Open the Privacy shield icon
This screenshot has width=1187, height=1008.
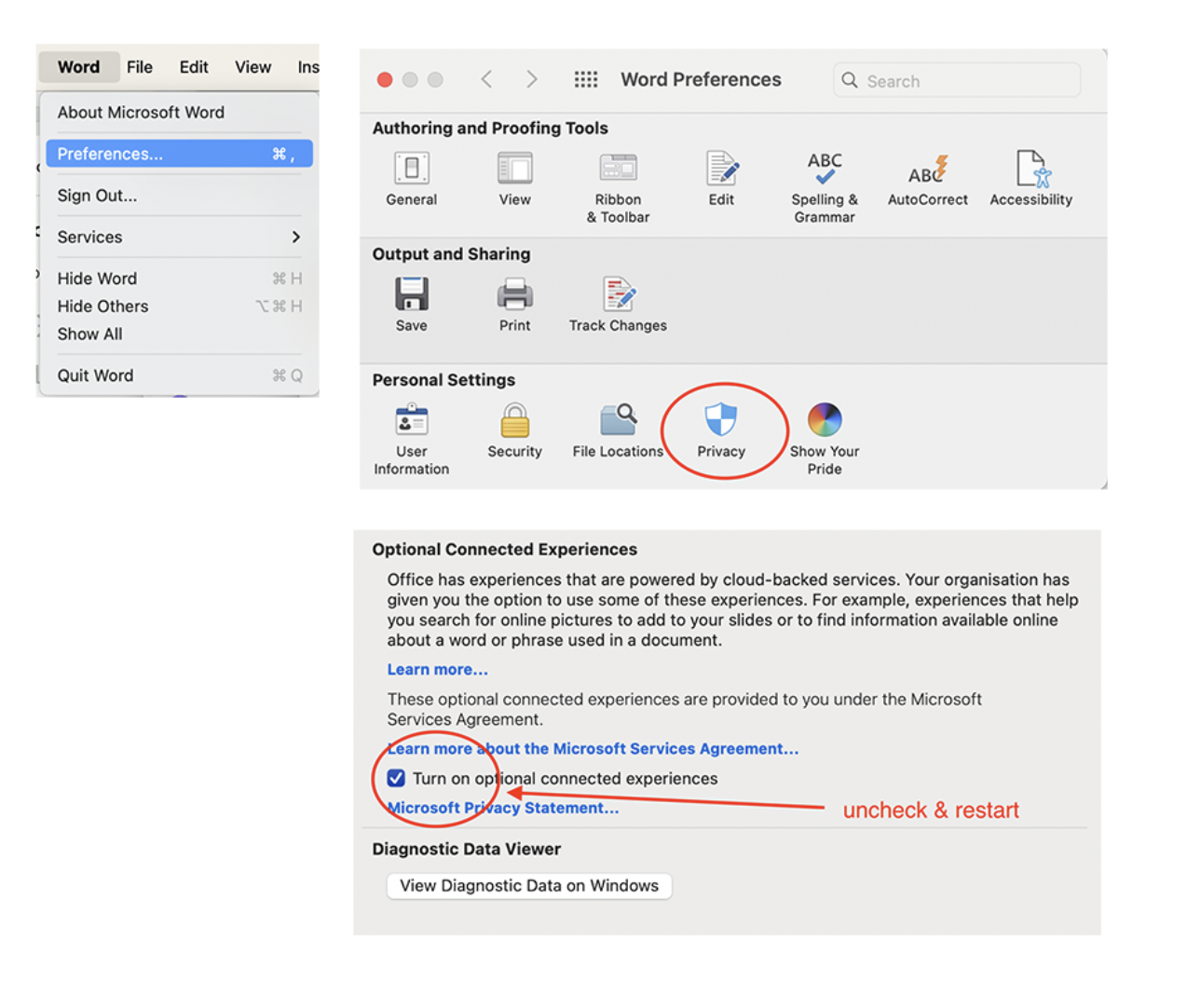point(720,421)
